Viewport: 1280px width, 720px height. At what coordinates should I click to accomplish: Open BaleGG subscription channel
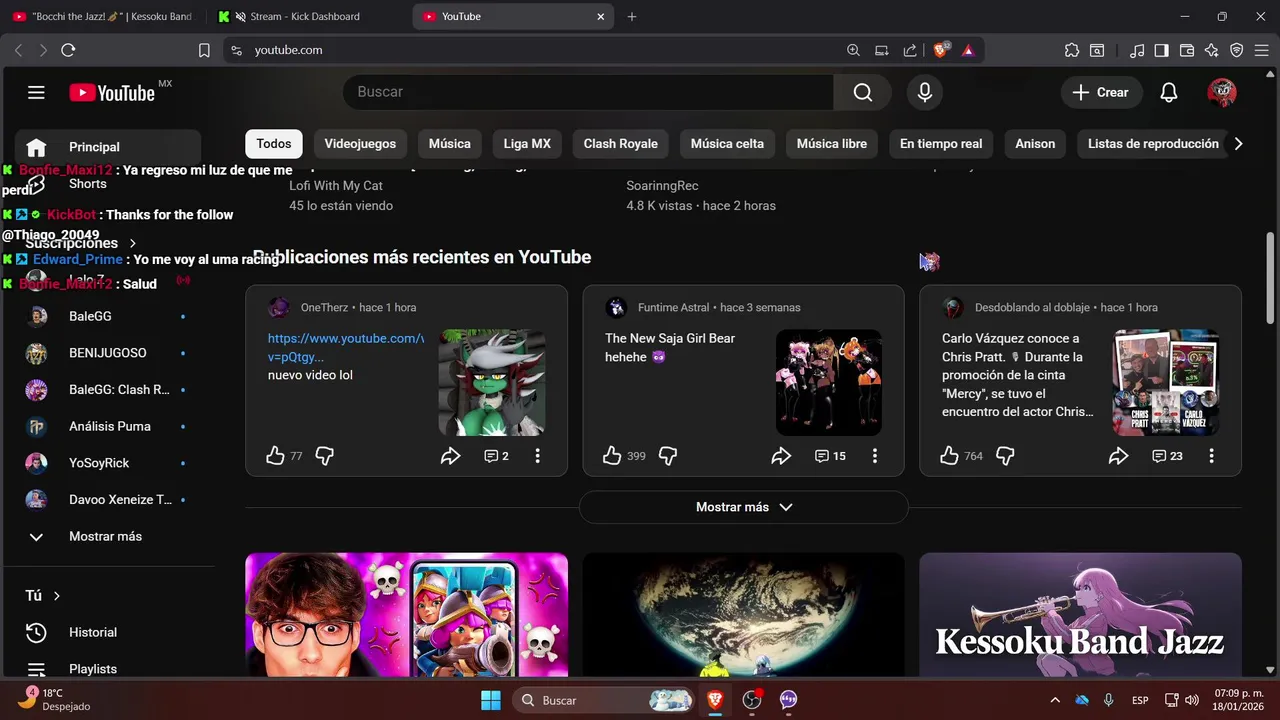point(108,316)
